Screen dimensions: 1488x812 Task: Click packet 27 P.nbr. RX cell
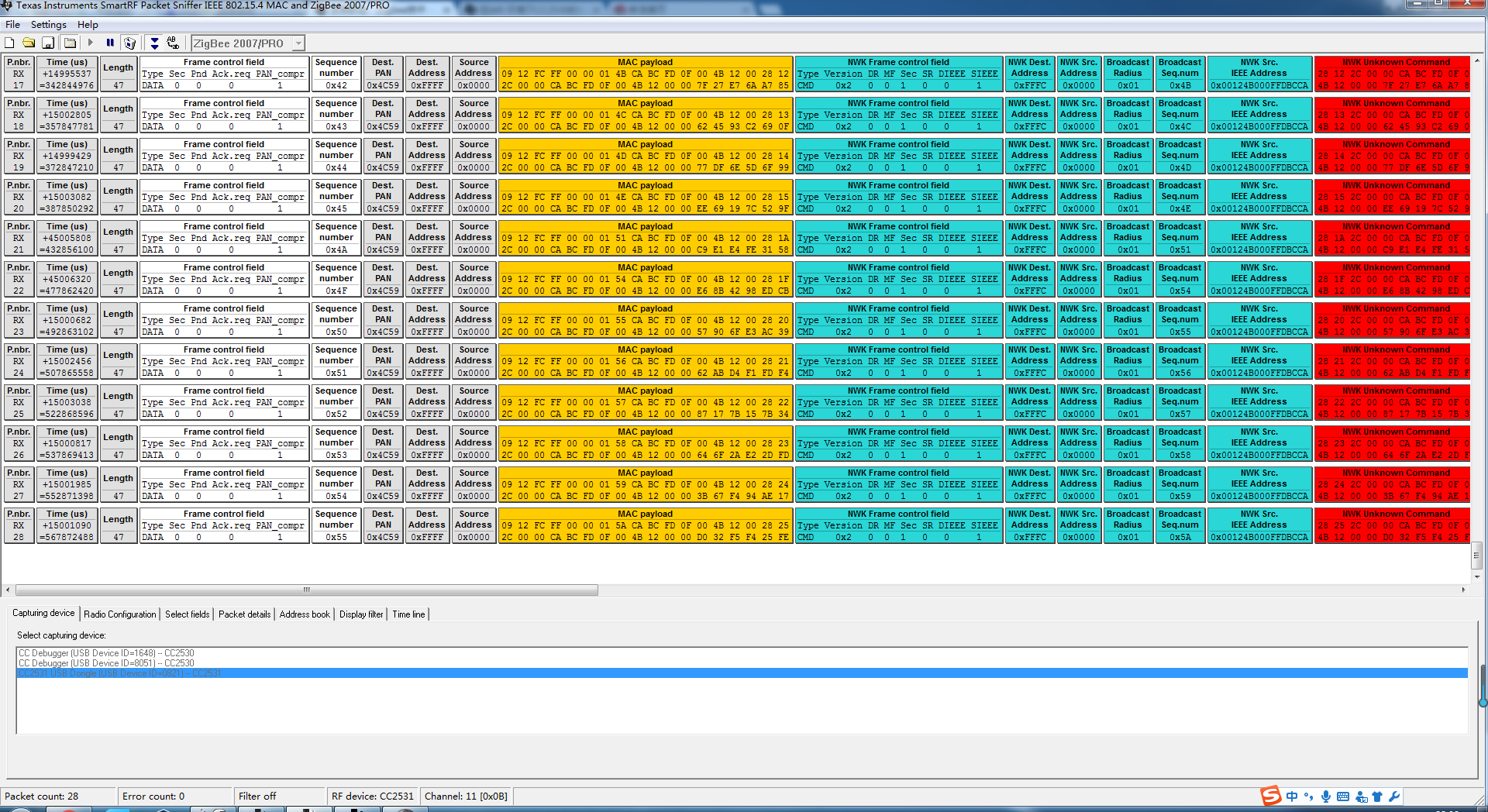click(x=19, y=484)
